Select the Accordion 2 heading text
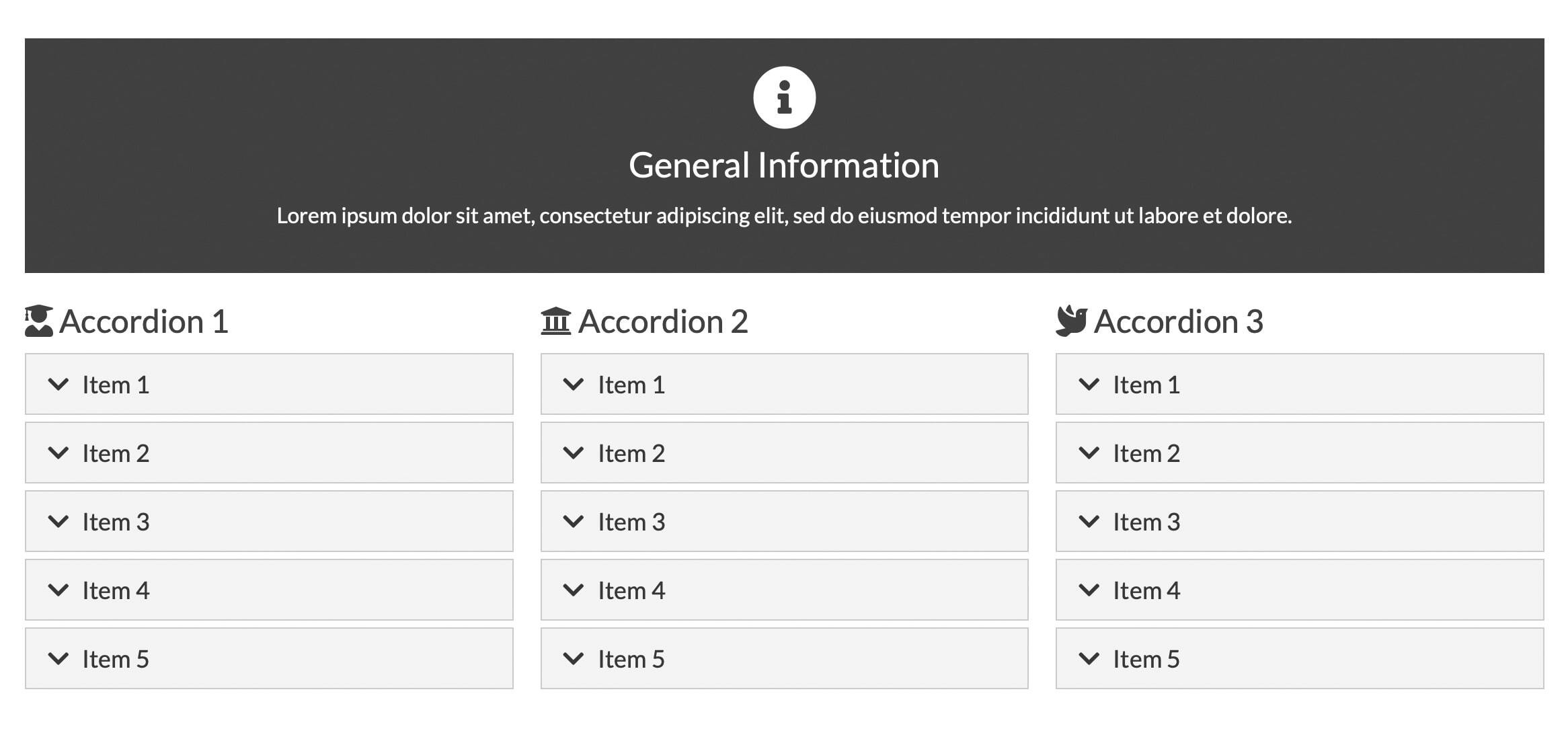Viewport: 1568px width, 741px height. coord(663,321)
